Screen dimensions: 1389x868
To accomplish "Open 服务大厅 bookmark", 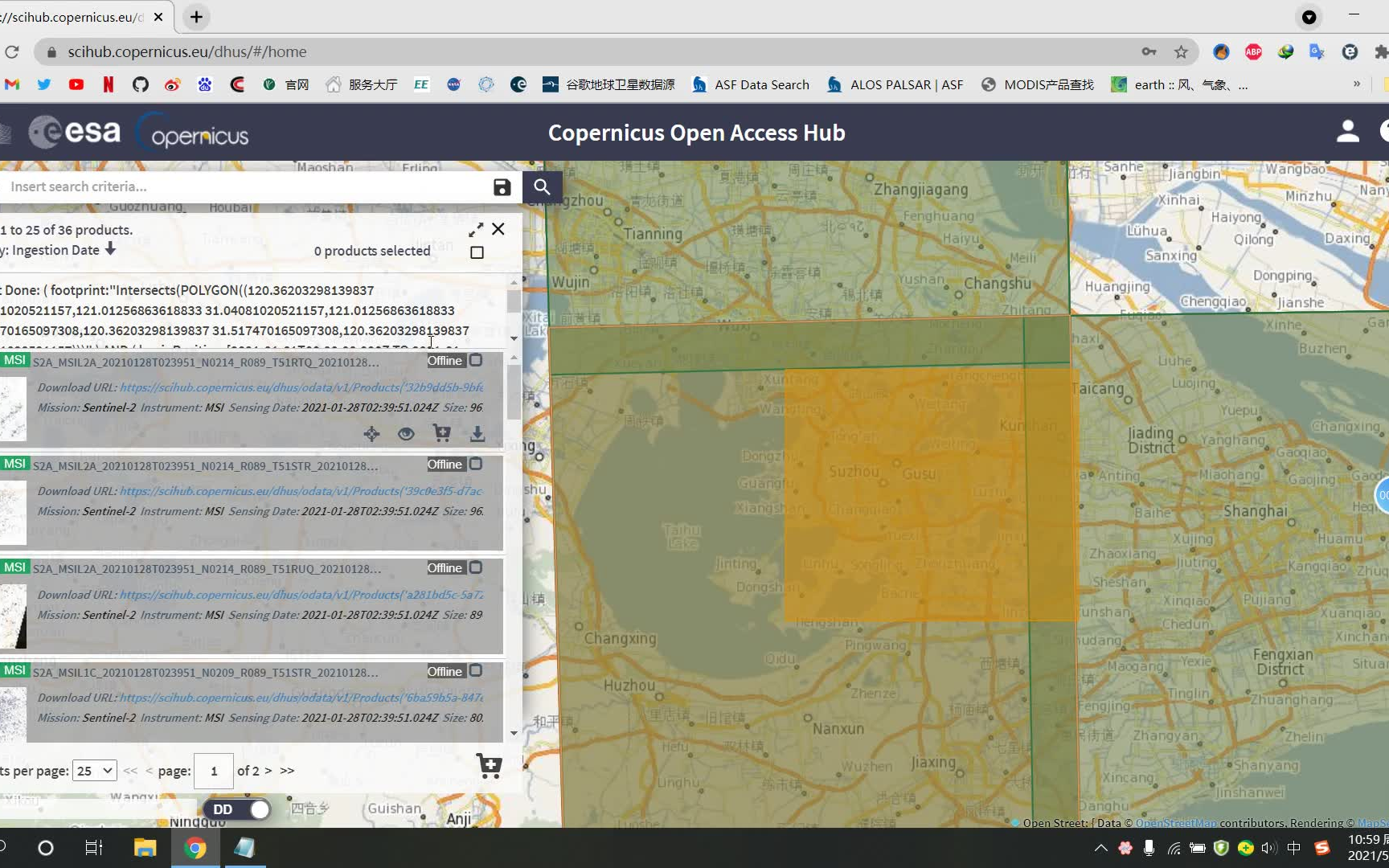I will [x=362, y=84].
